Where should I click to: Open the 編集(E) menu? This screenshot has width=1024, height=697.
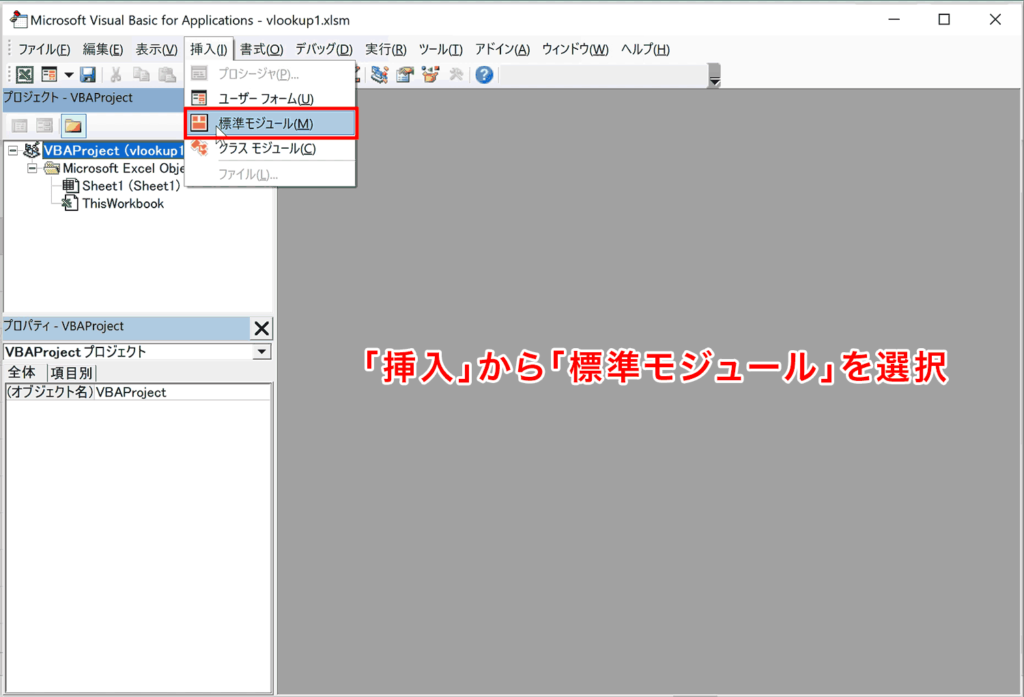pyautogui.click(x=103, y=49)
